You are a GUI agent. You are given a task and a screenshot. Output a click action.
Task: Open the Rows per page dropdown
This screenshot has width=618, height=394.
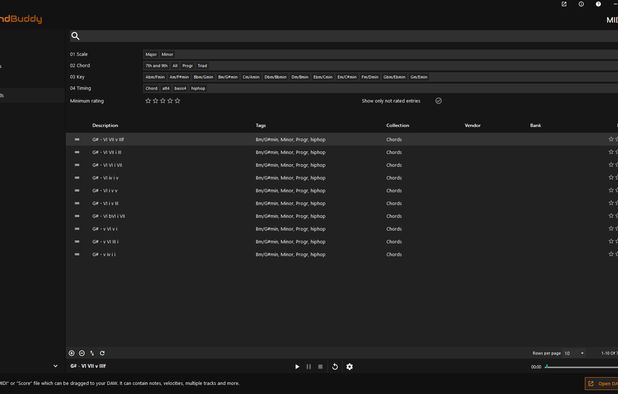tap(574, 353)
